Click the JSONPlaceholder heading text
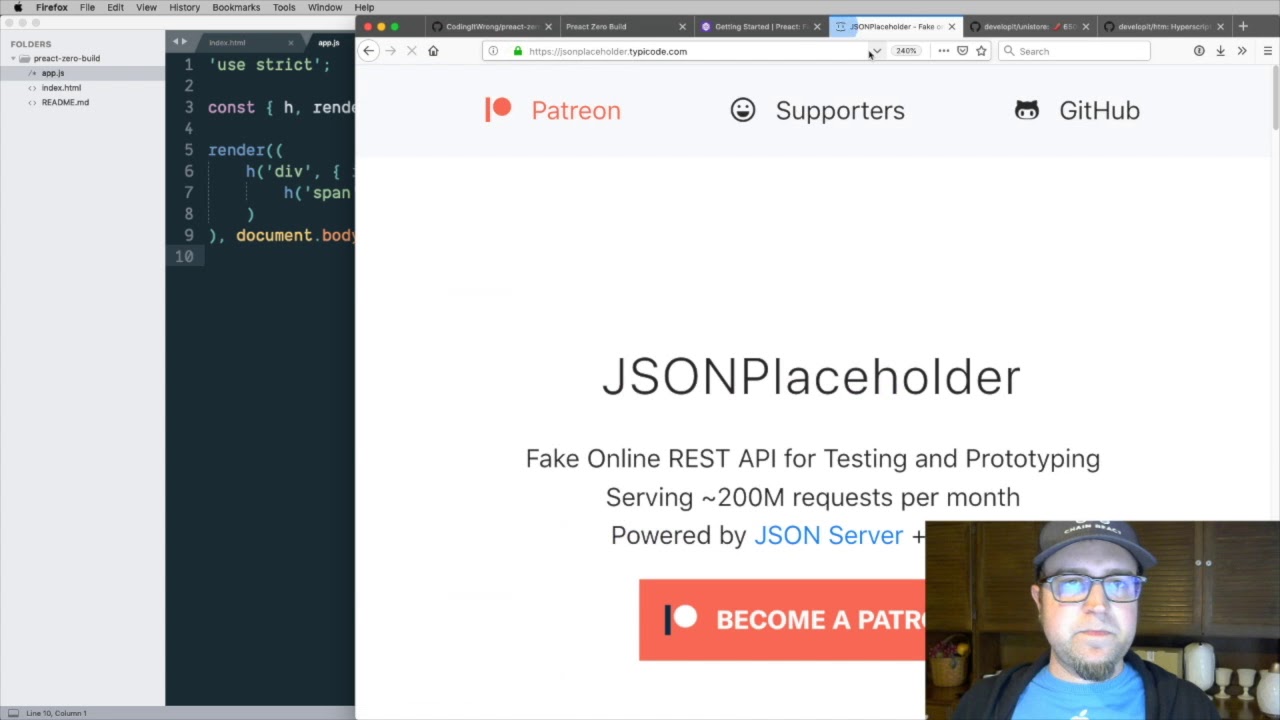Screen dimensions: 1280x720 tap(811, 377)
